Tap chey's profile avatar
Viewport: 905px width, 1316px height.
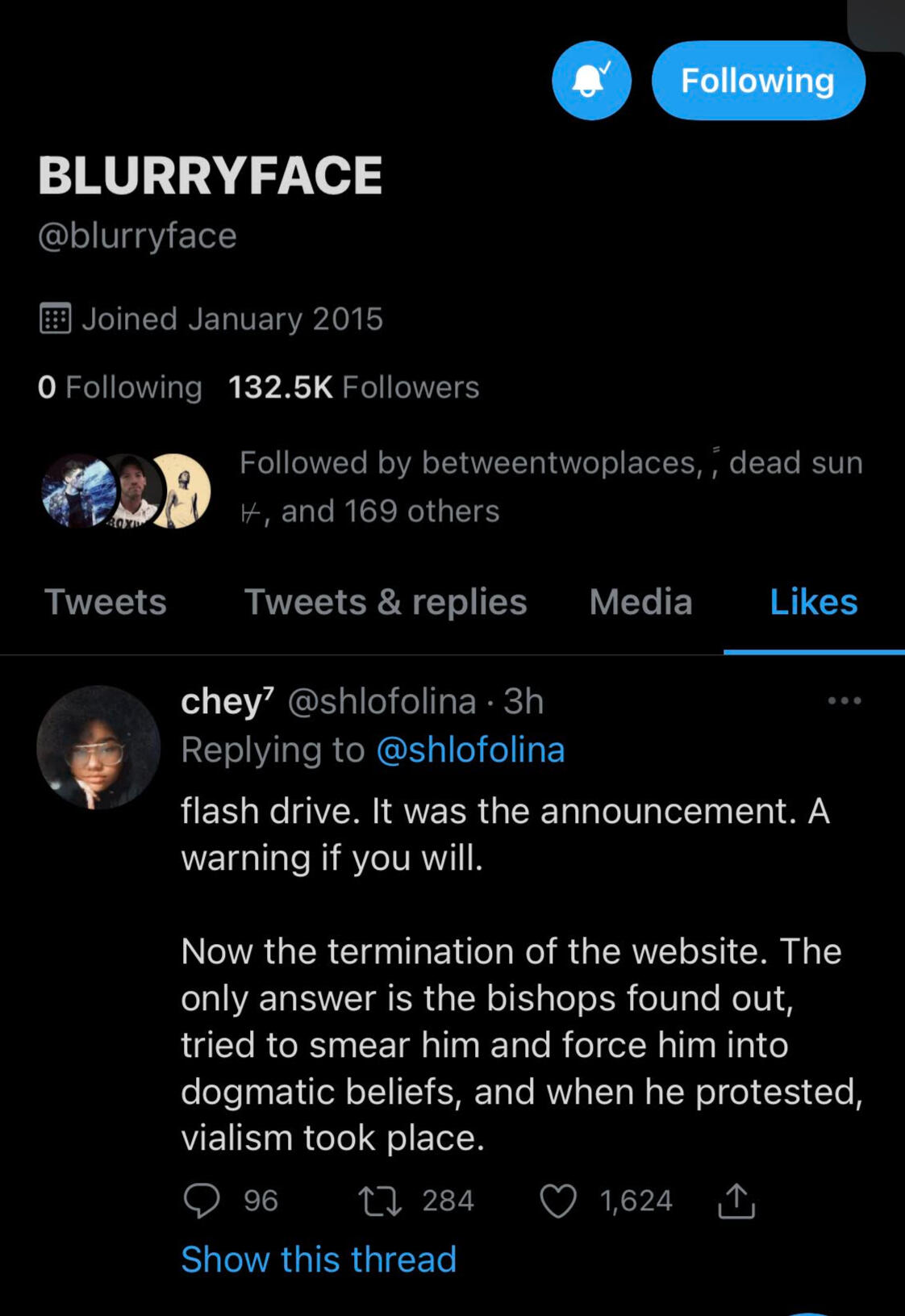point(98,747)
